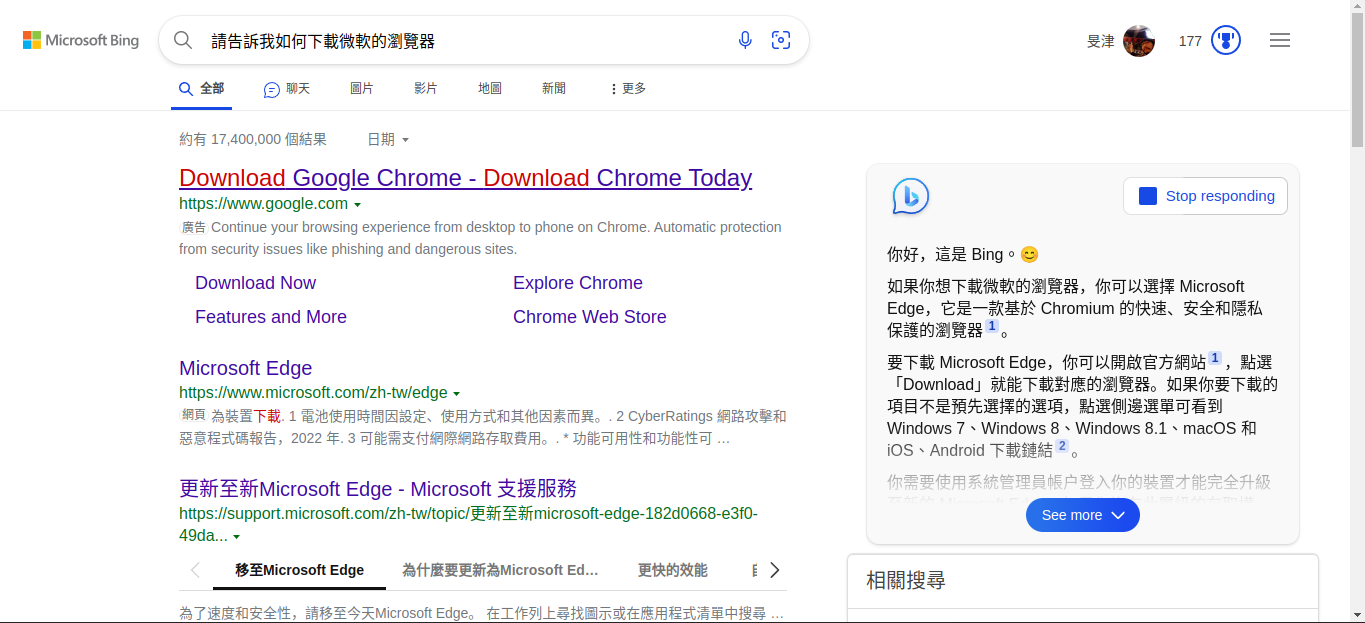Expand dropdown arrow beside microsoft.com/zh-tw/edge URL

[457, 394]
